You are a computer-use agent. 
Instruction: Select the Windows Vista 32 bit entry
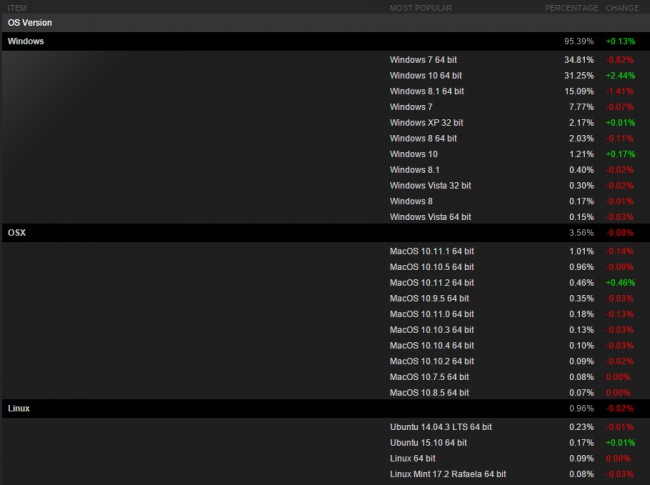pos(430,185)
